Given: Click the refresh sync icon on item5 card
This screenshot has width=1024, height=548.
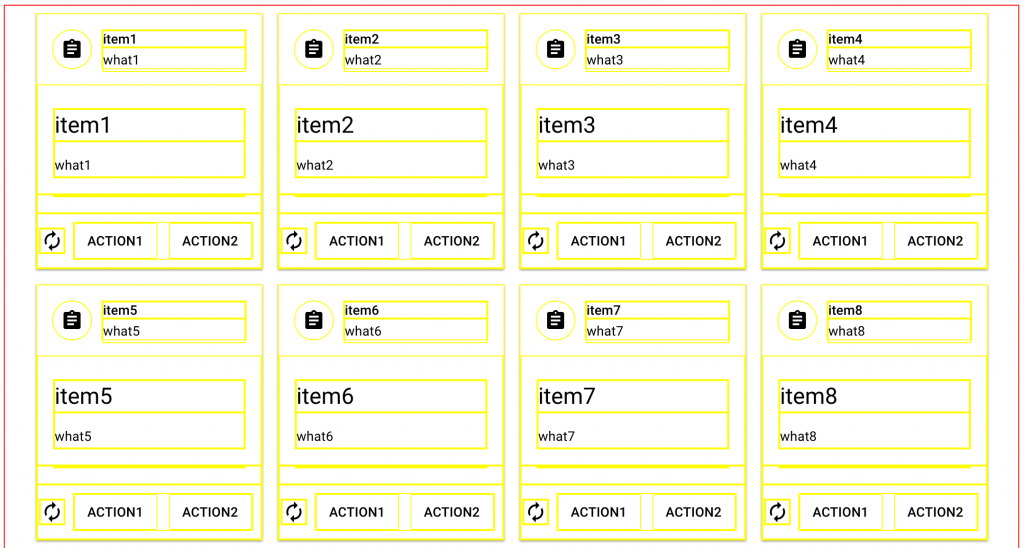Looking at the screenshot, I should (52, 512).
